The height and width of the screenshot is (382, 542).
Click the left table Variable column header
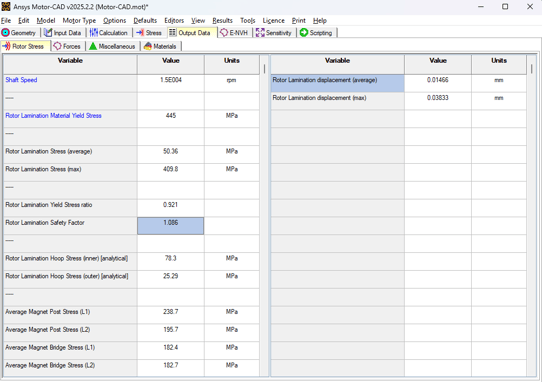pyautogui.click(x=70, y=64)
